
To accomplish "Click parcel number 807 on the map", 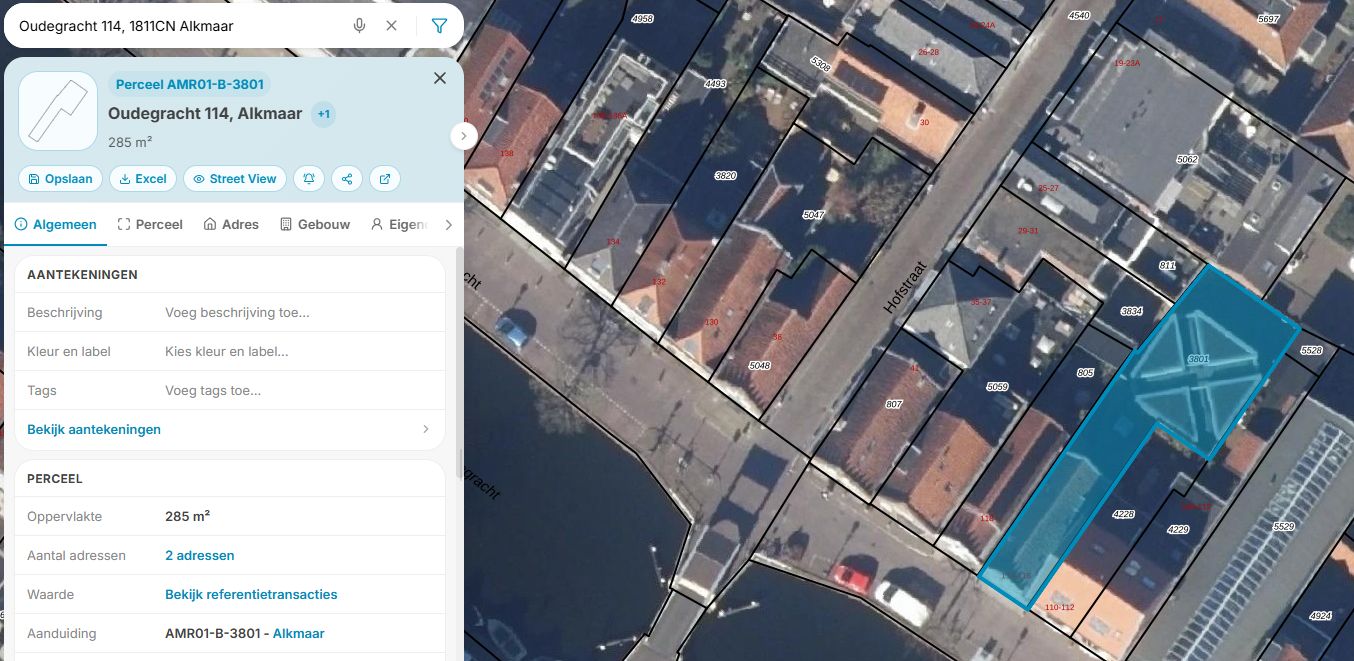I will pyautogui.click(x=894, y=405).
